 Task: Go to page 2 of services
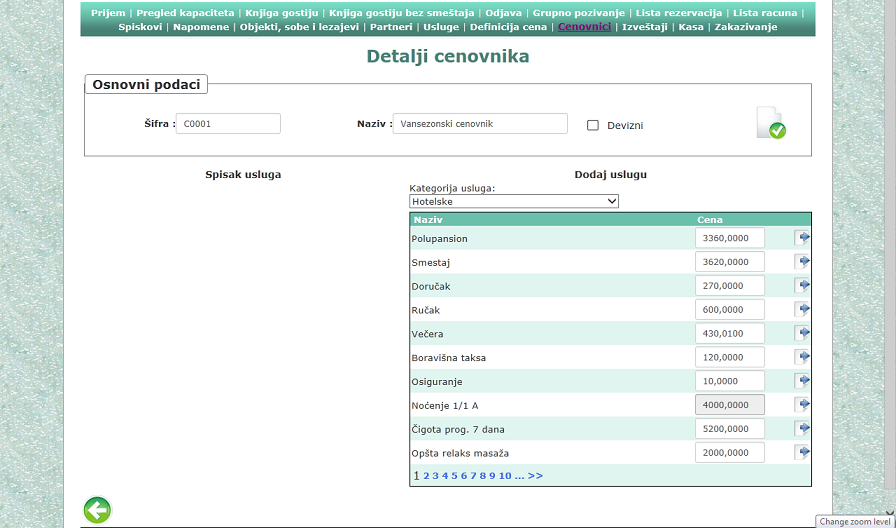426,475
